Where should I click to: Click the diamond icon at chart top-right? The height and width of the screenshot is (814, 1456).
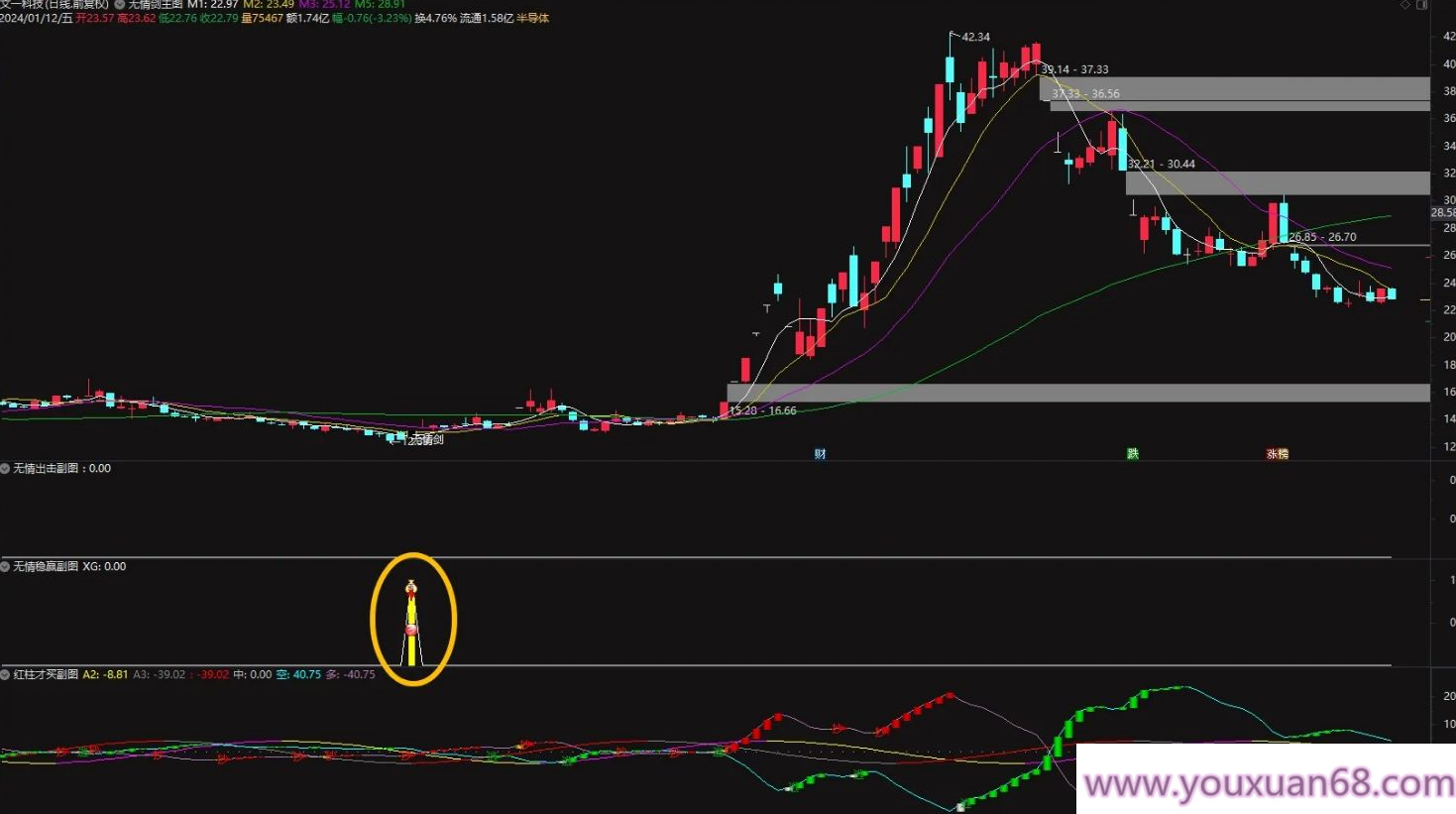(x=1404, y=5)
